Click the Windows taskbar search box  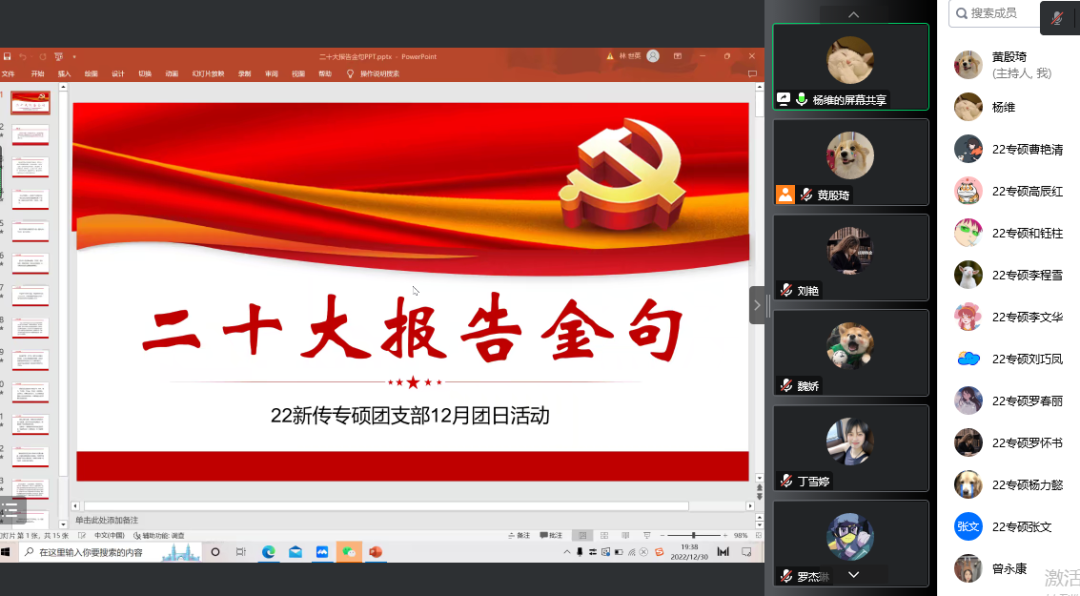coord(110,552)
